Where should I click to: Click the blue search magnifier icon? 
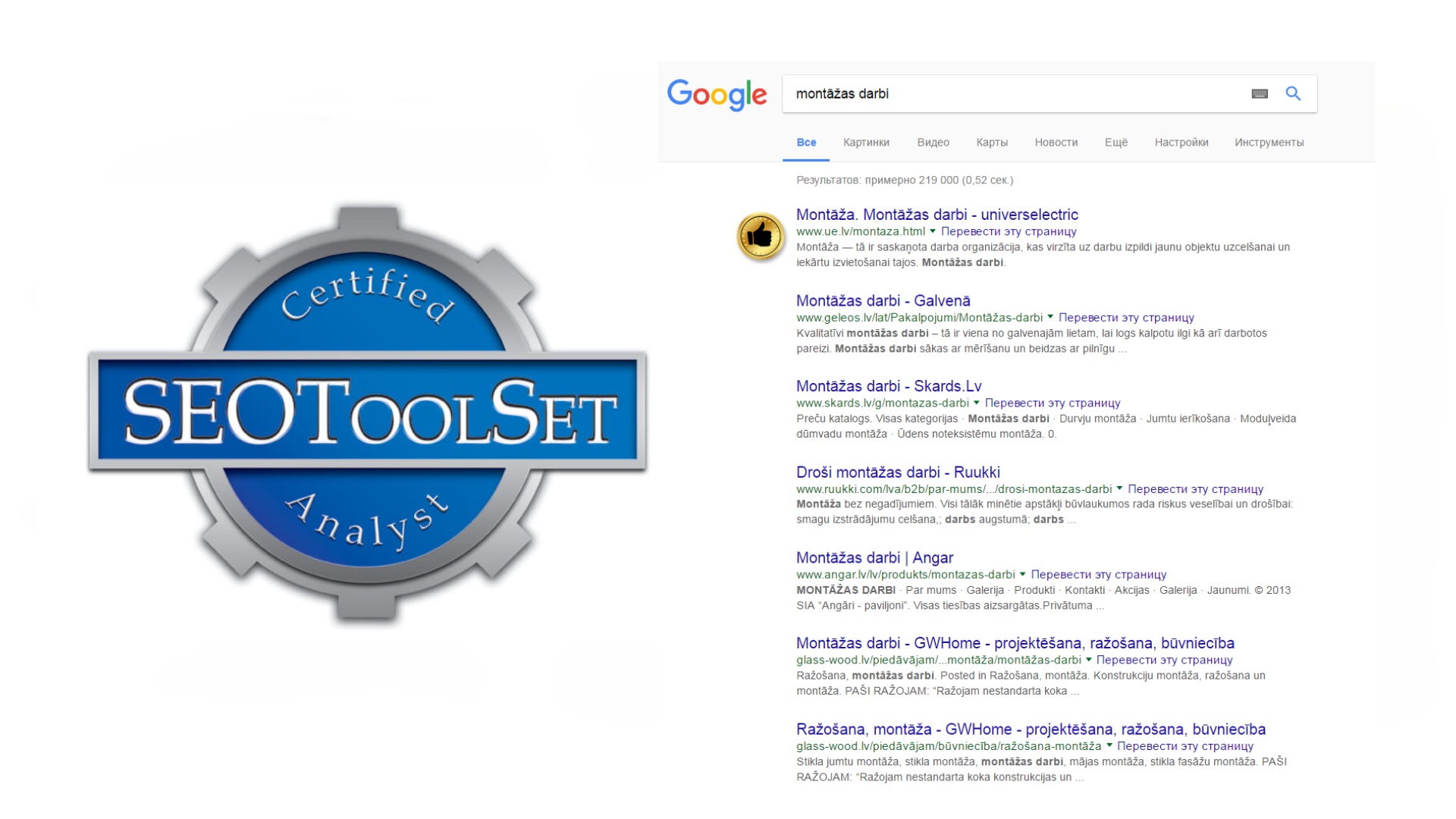[x=1293, y=94]
